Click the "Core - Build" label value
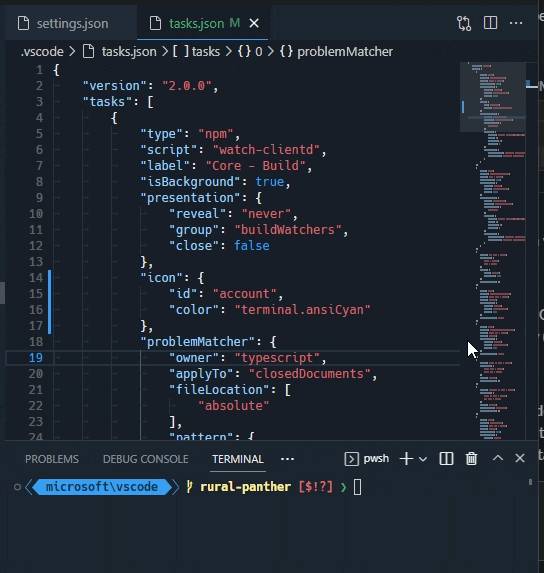Image resolution: width=544 pixels, height=573 pixels. pyautogui.click(x=256, y=166)
